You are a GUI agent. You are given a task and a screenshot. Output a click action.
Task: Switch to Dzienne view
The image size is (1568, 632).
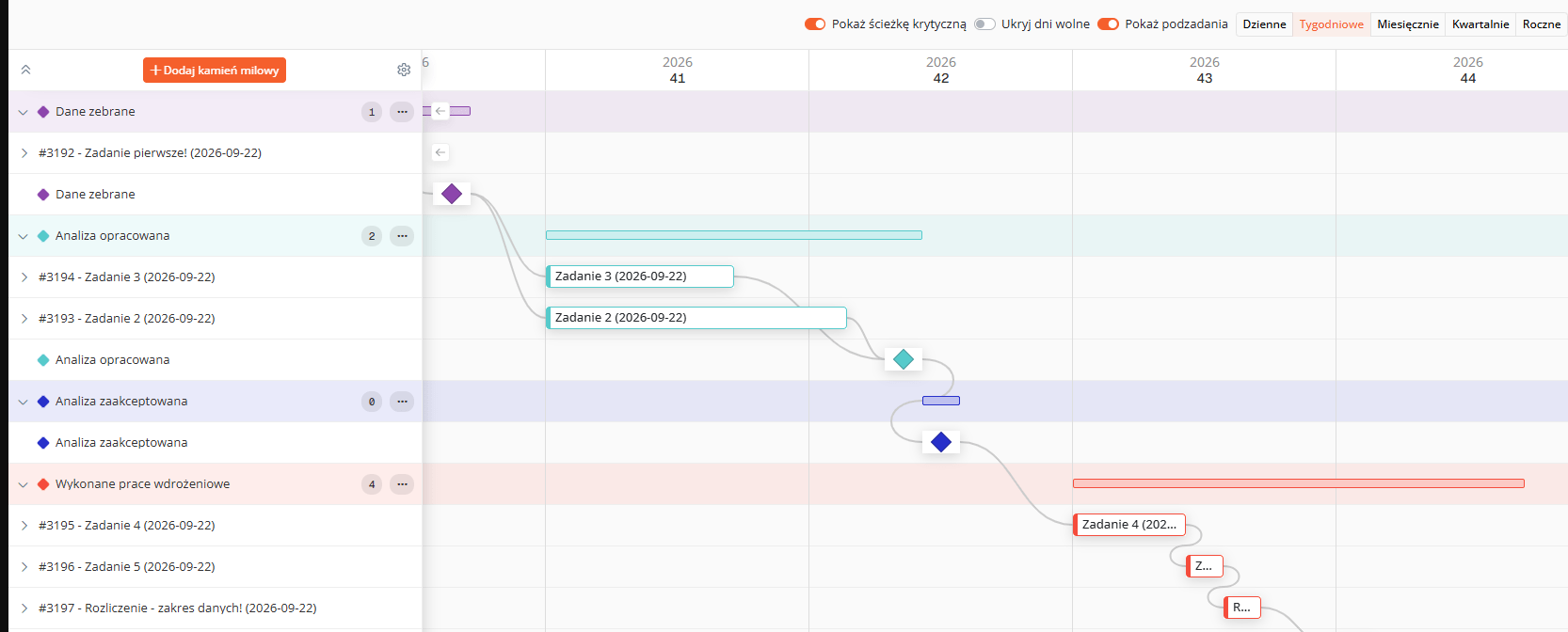1264,24
